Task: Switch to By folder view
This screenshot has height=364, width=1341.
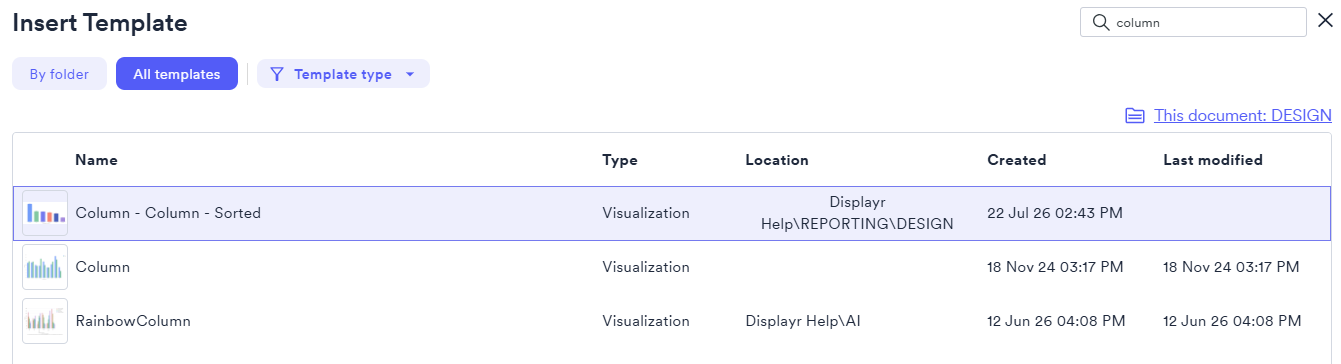Action: coord(59,74)
